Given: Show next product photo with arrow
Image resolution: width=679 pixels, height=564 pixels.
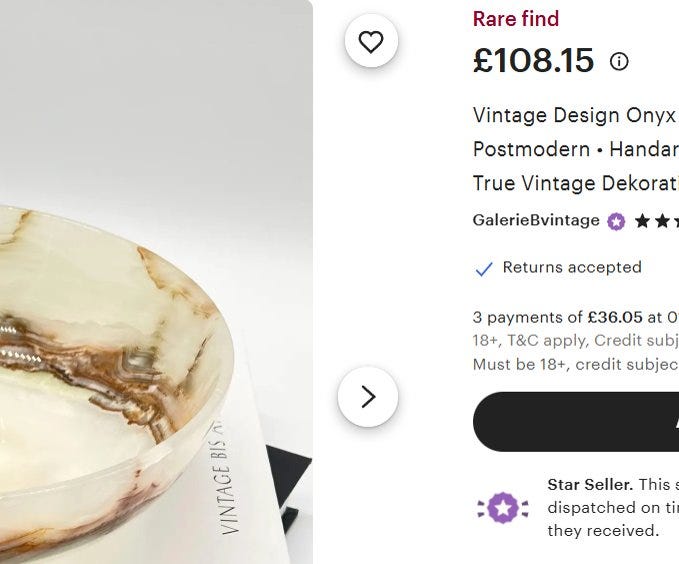Looking at the screenshot, I should pos(368,397).
